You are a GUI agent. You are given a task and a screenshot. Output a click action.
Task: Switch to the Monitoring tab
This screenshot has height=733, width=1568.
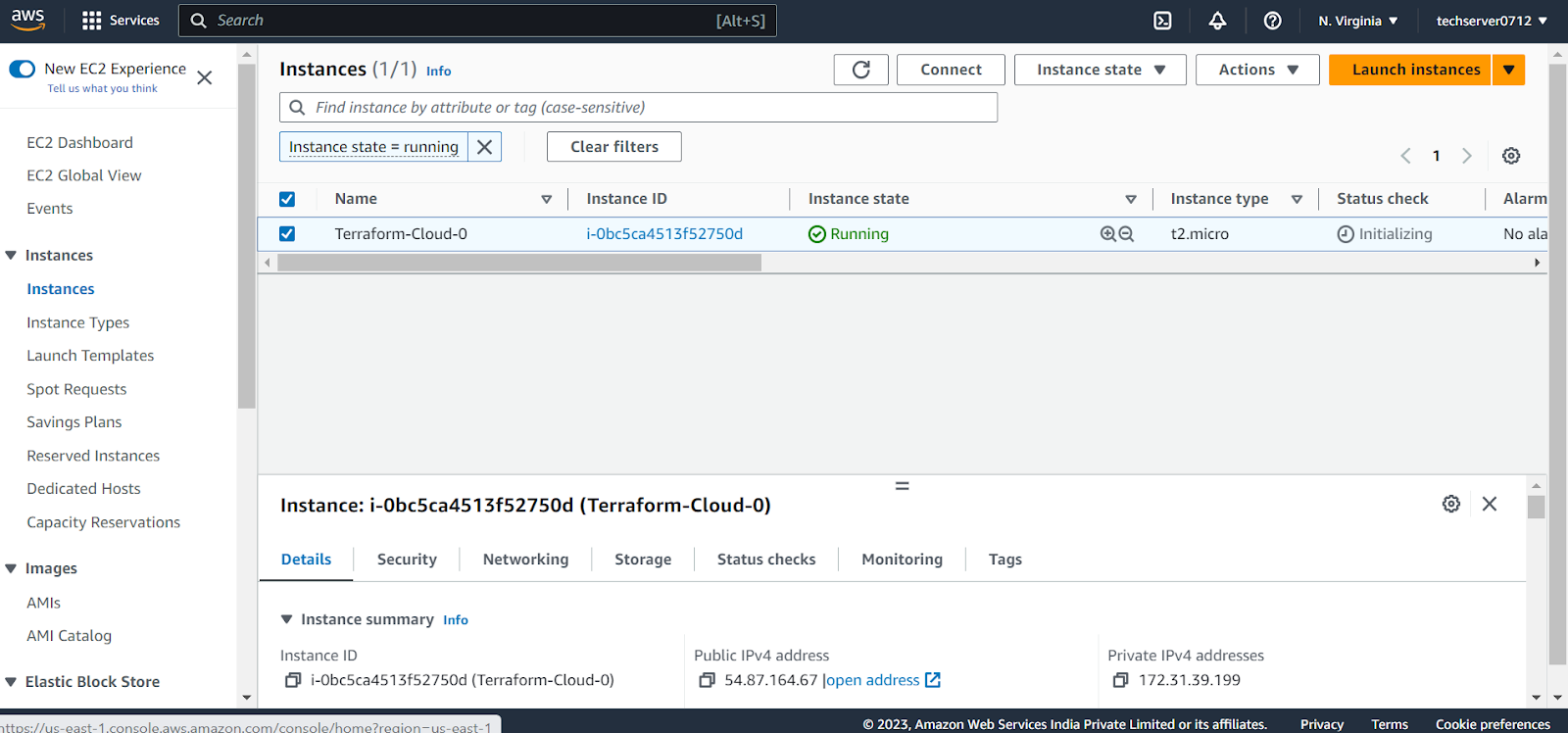[x=902, y=560]
